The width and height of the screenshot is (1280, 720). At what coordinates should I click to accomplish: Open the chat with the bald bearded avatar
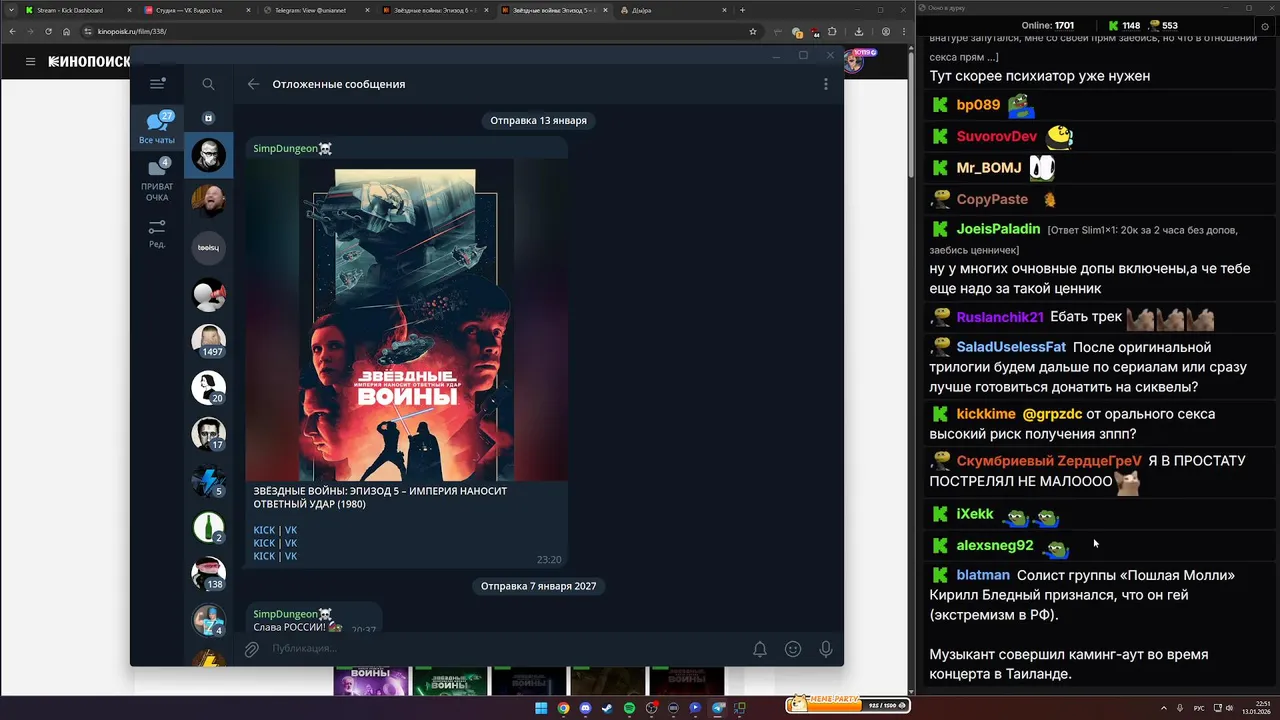(209, 201)
